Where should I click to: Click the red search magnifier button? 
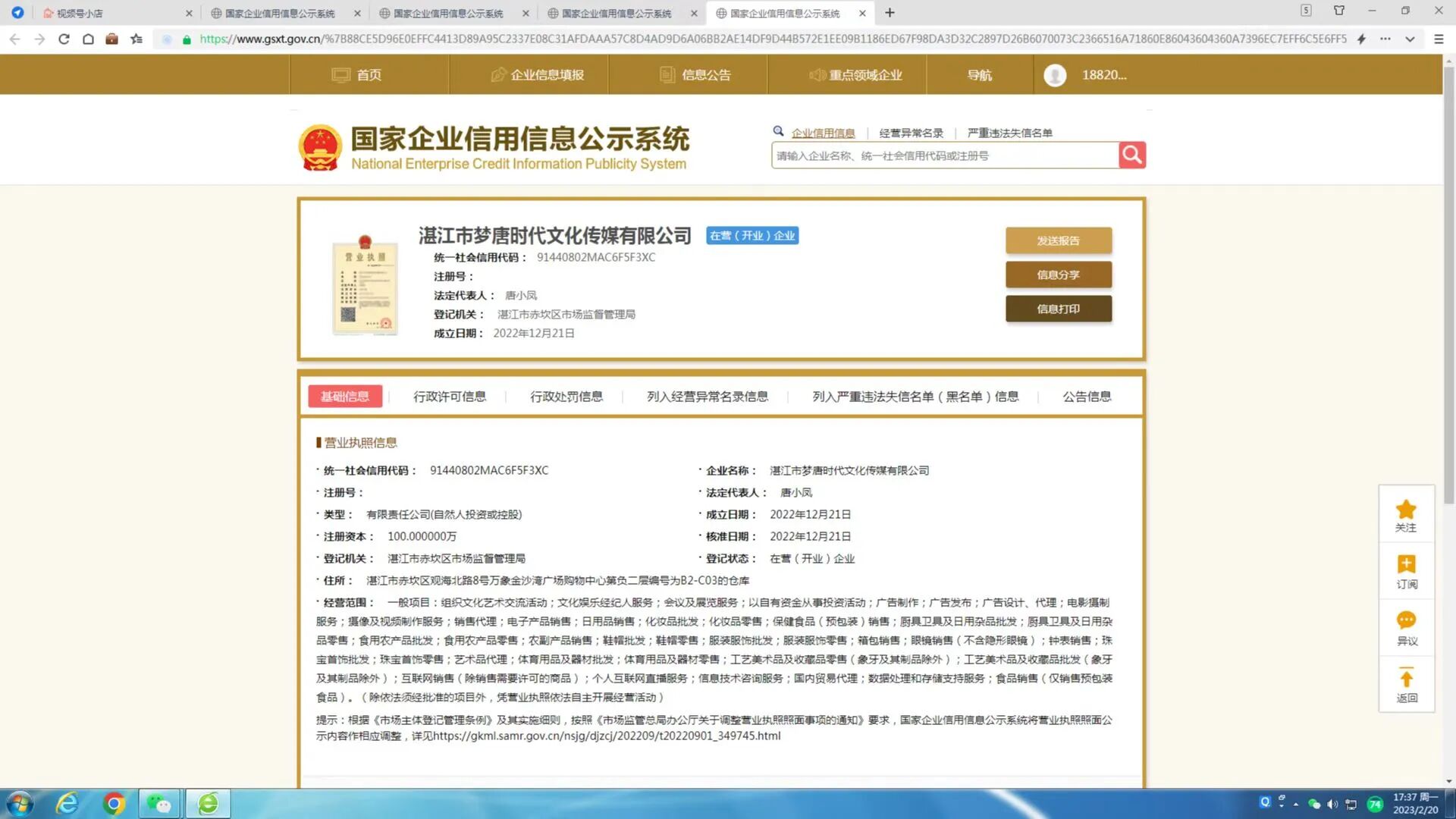click(x=1131, y=155)
